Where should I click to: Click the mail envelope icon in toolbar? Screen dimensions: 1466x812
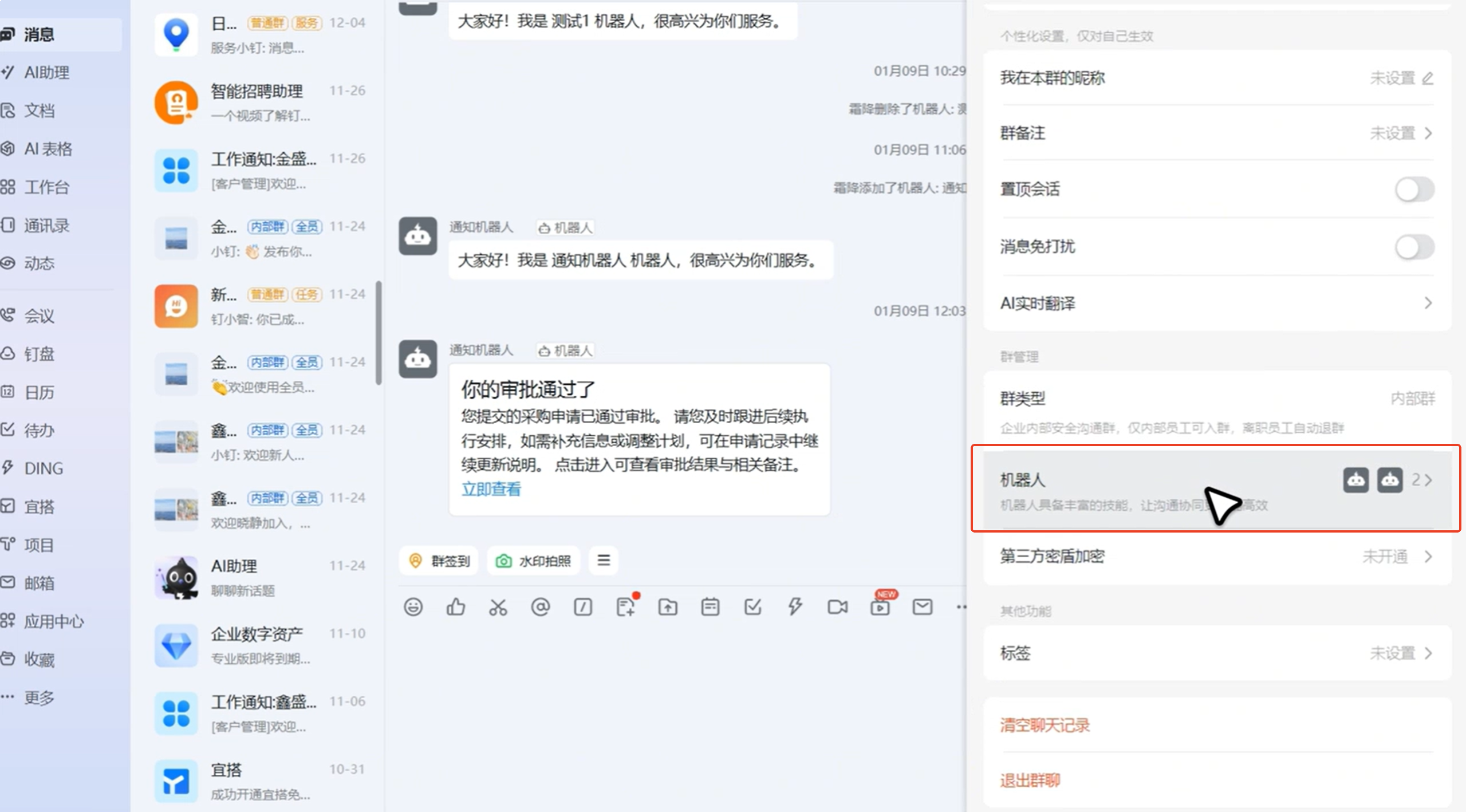point(923,607)
